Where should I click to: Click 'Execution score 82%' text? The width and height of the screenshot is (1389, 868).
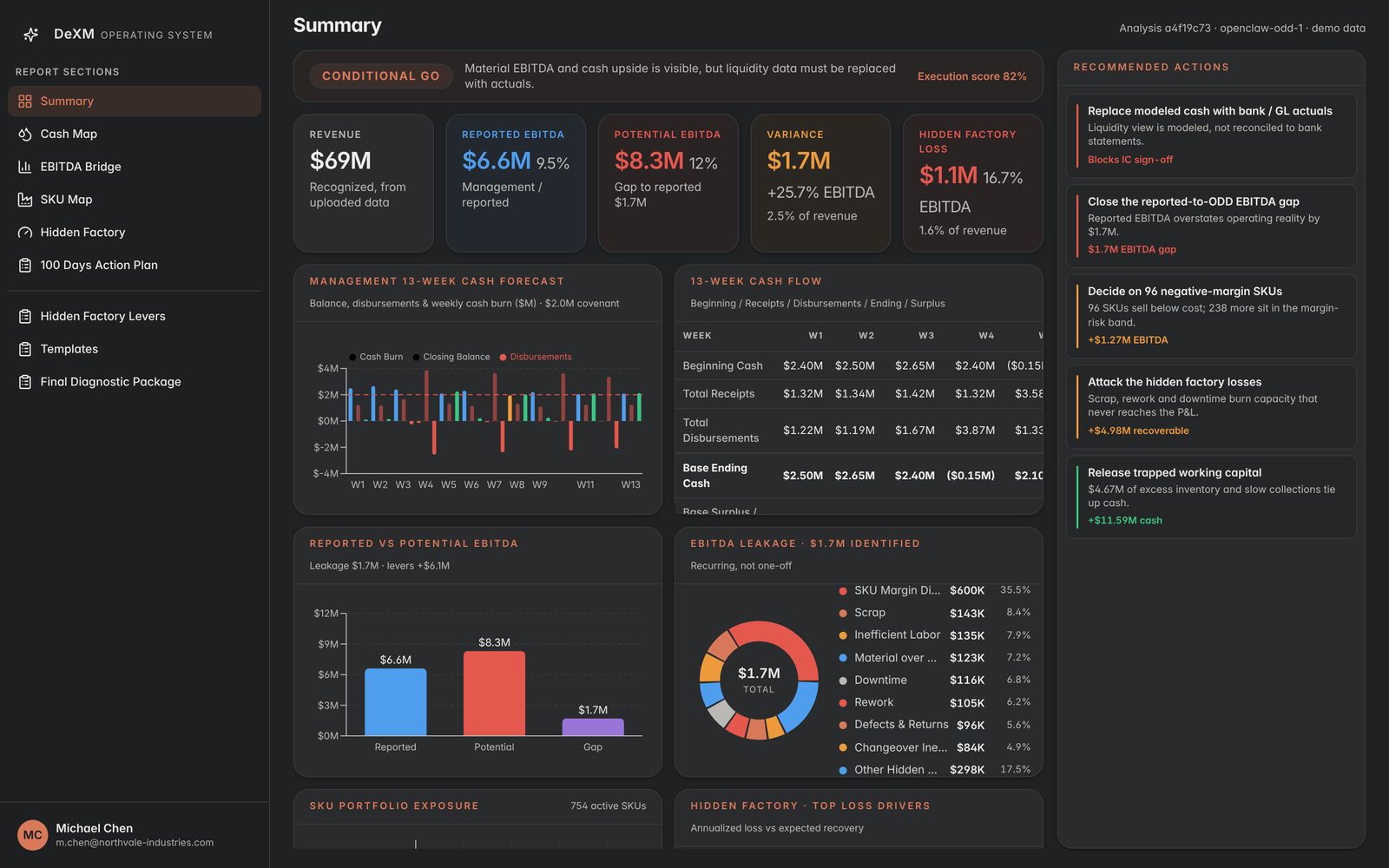[x=972, y=76]
